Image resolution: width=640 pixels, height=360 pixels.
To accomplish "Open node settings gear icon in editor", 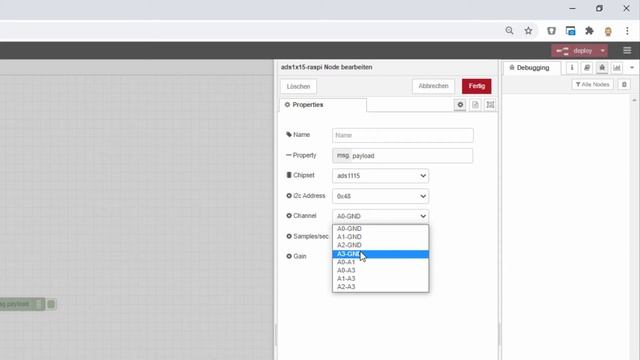I will coord(460,105).
